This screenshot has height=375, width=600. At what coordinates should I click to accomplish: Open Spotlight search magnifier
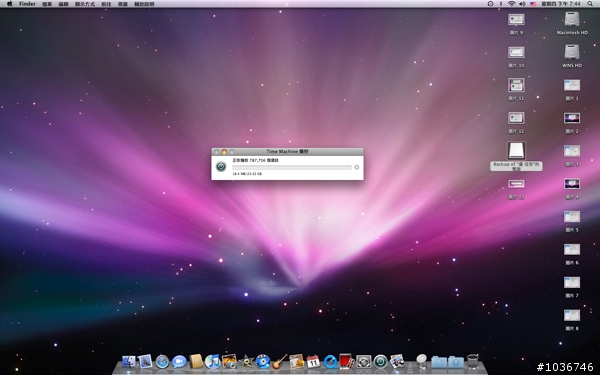(590, 4)
